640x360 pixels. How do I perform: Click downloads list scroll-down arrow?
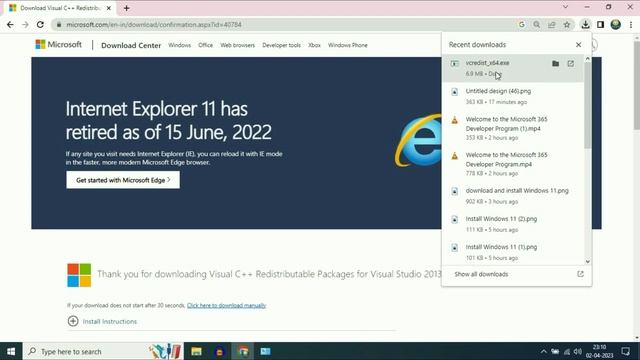[588, 261]
